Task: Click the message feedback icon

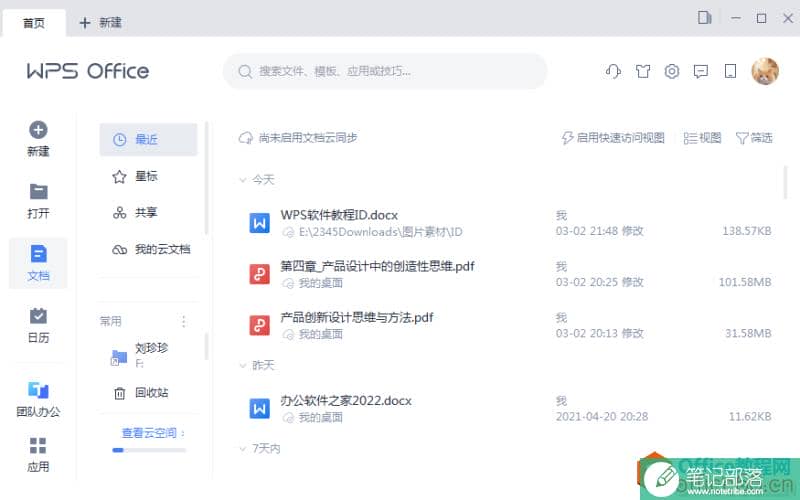Action: click(701, 71)
